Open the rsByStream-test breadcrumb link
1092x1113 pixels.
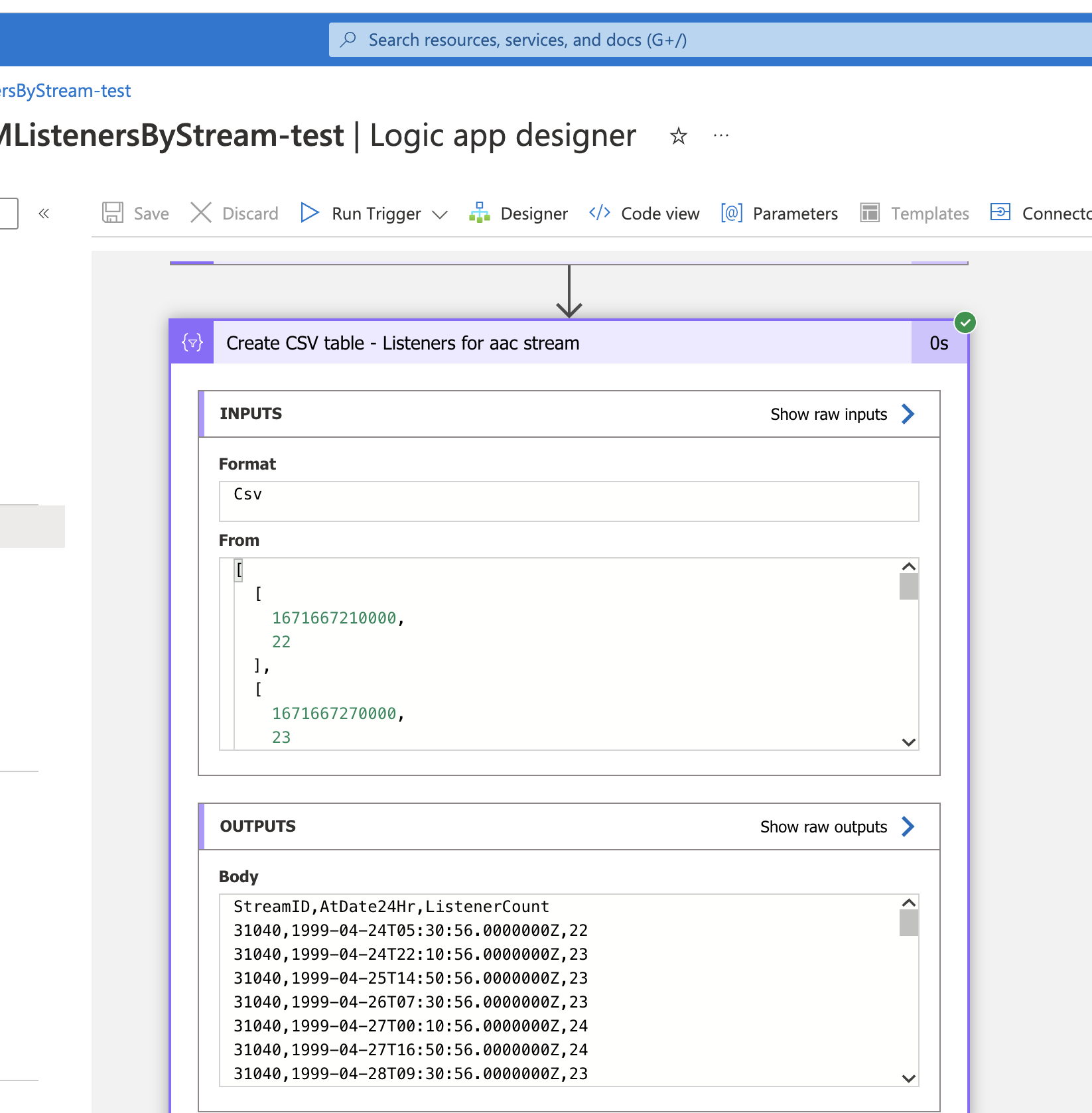[x=66, y=91]
